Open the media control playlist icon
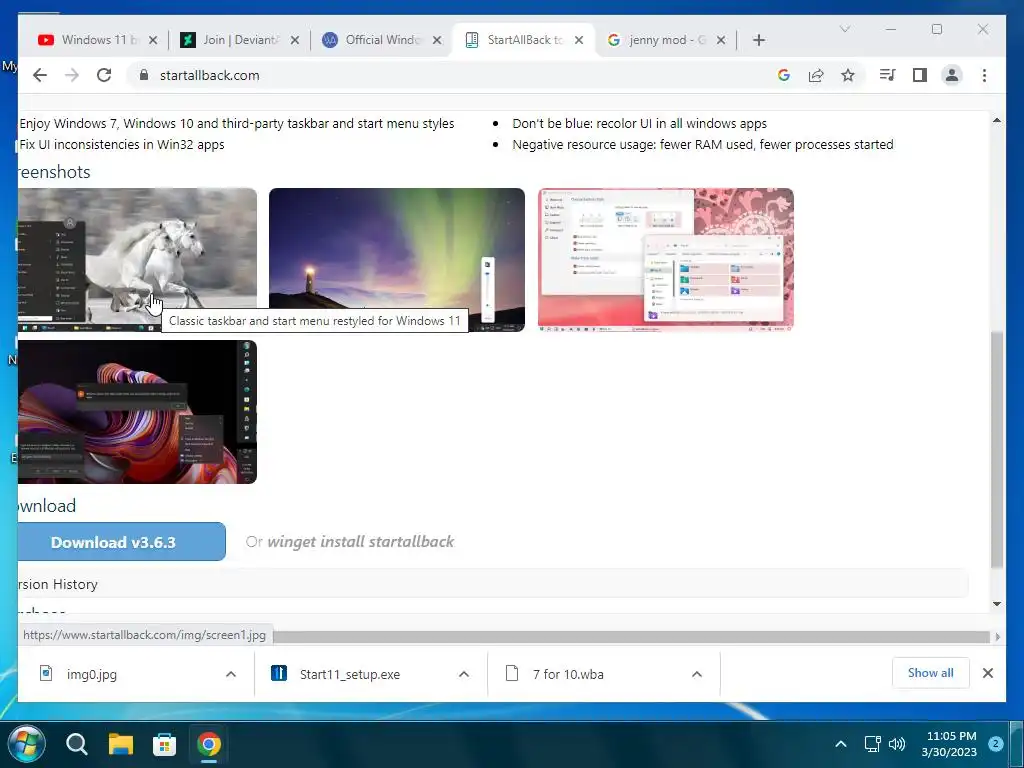Screen dimensions: 1024x768 click(x=887, y=75)
